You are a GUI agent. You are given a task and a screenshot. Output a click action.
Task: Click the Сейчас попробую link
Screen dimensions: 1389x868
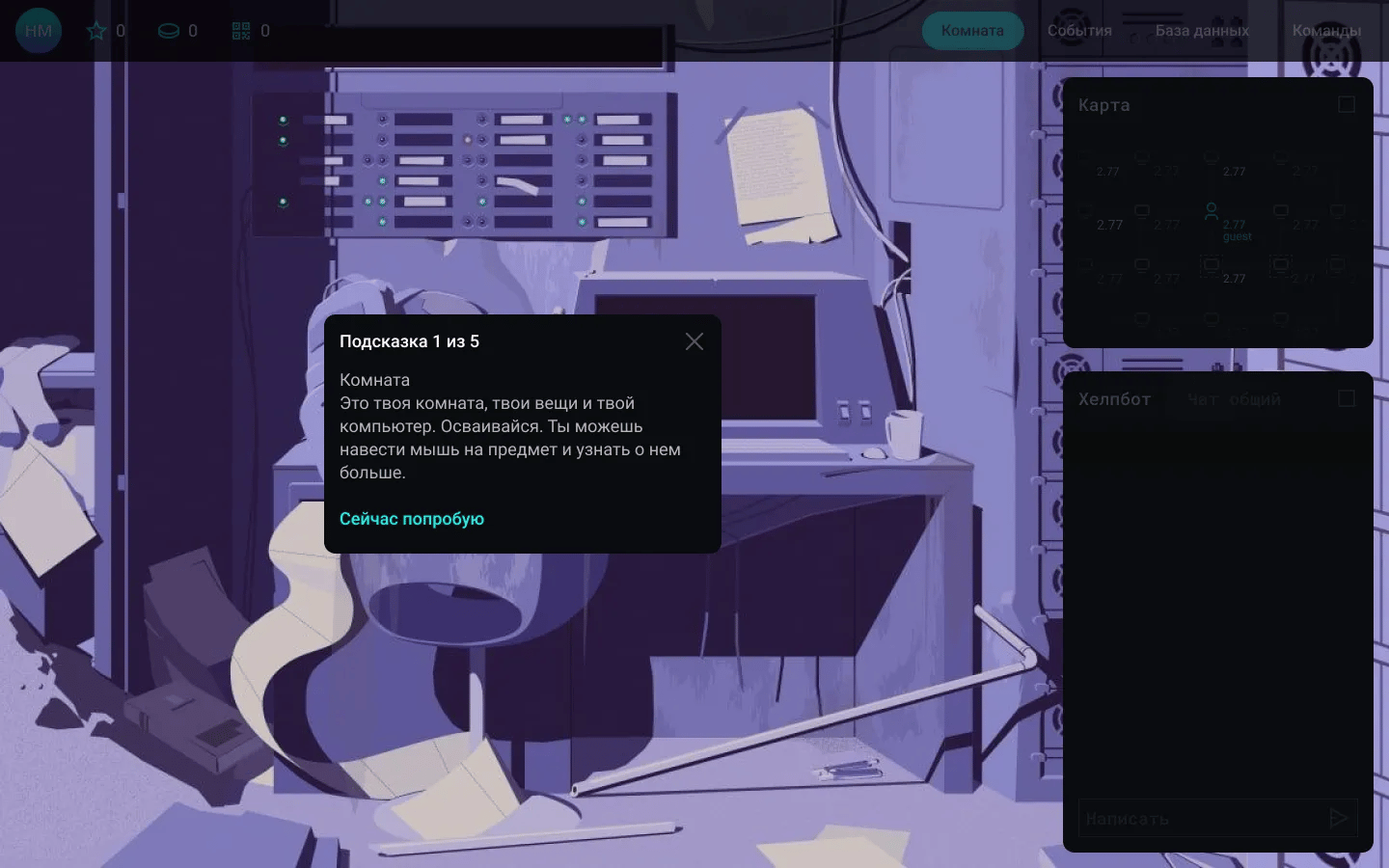(x=412, y=519)
